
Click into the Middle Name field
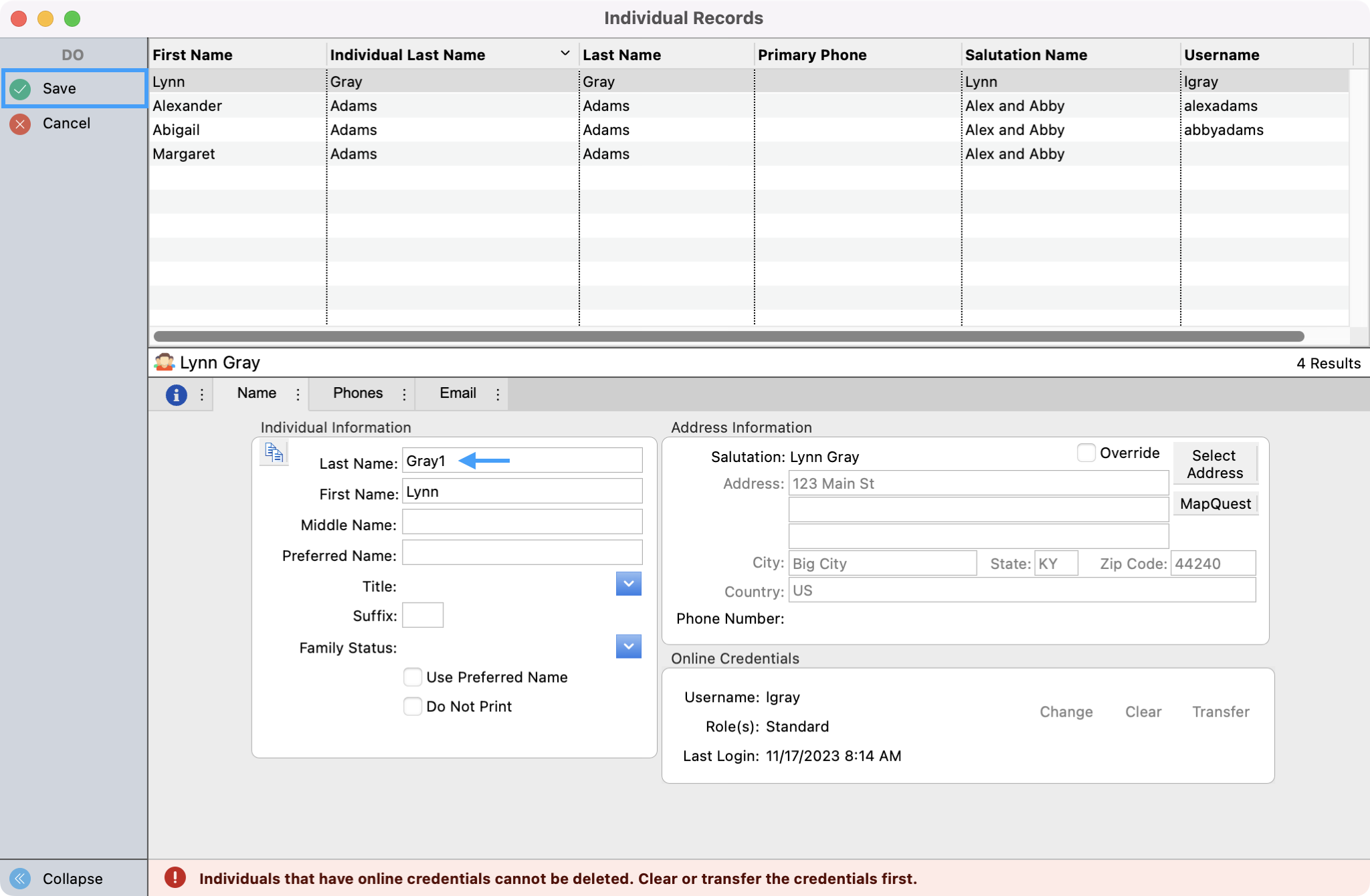522,522
